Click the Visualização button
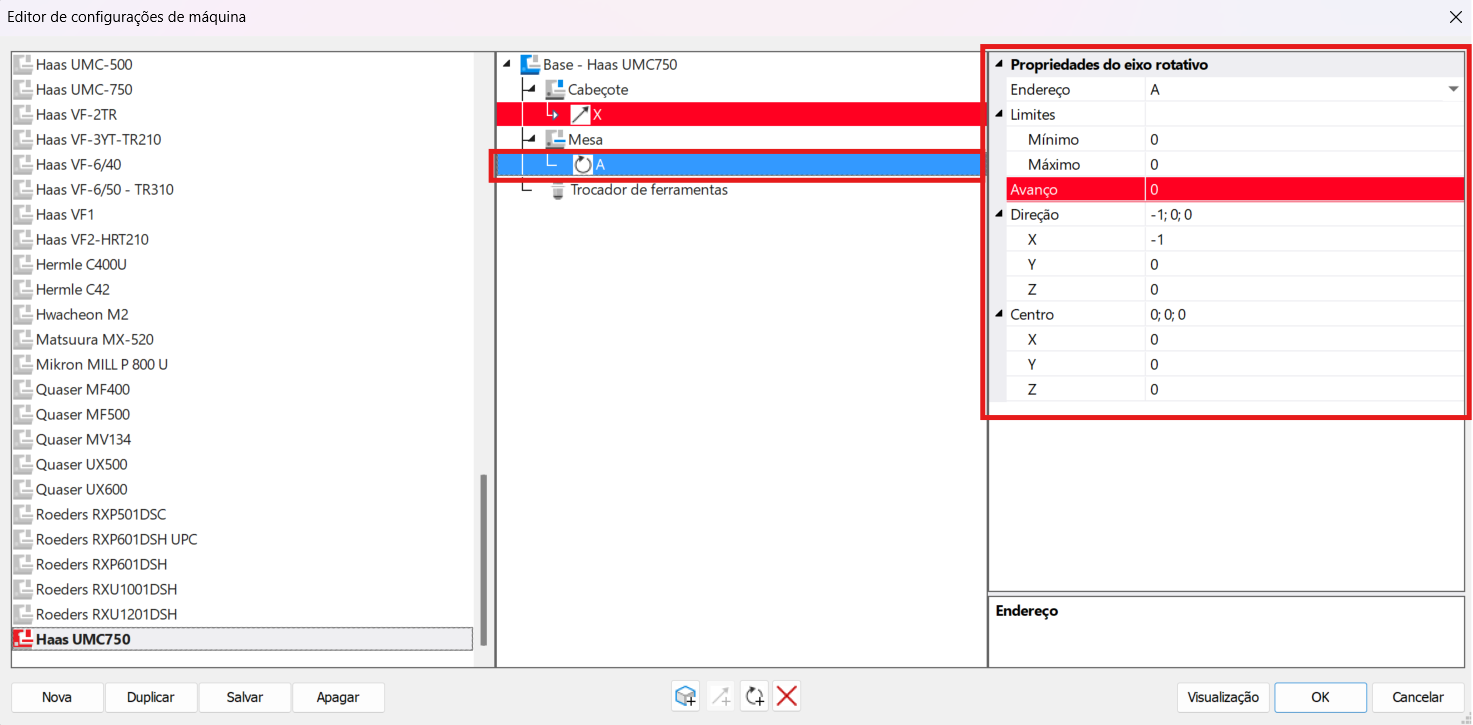Viewport: 1473px width, 725px height. 1224,697
